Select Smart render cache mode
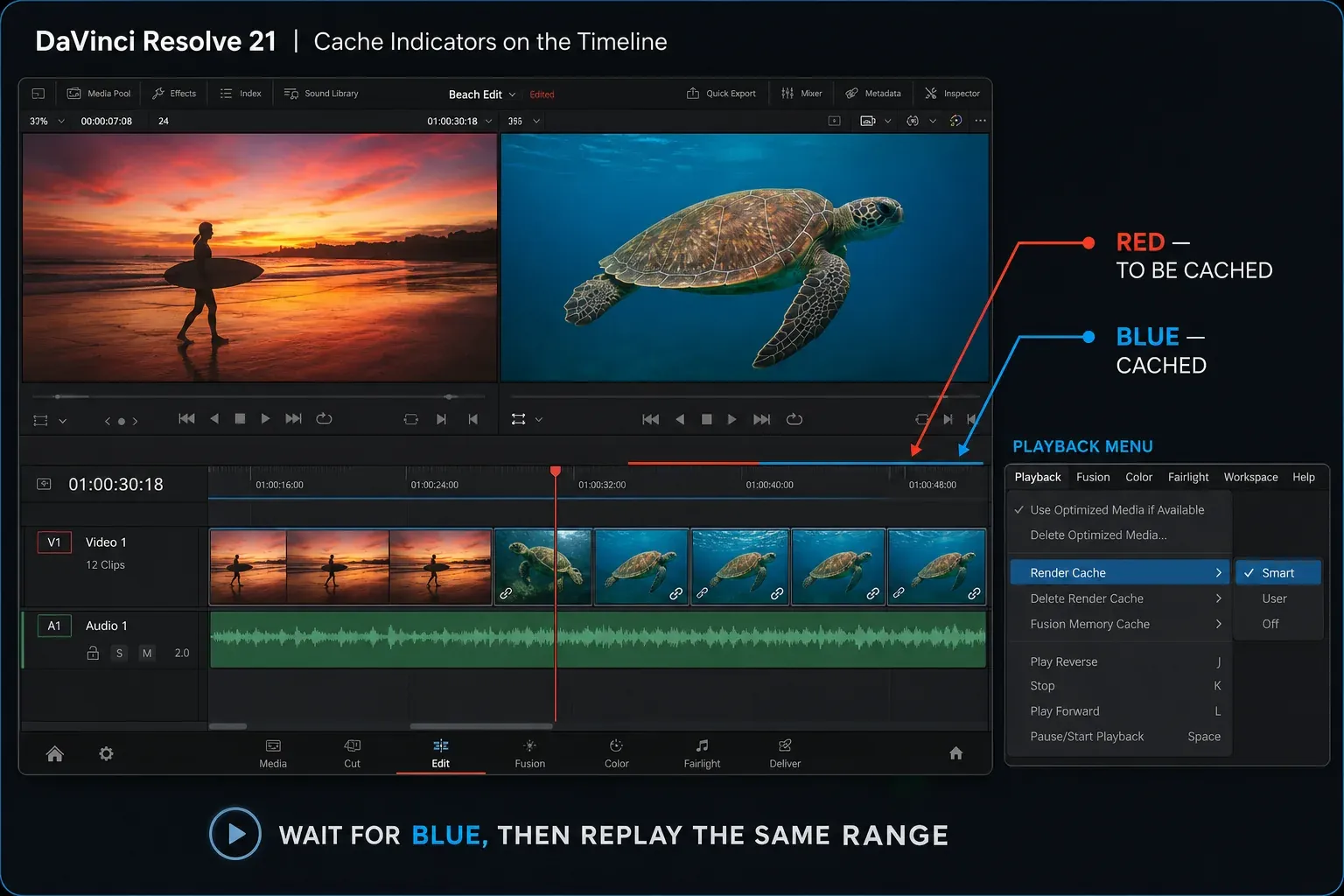This screenshot has width=1344, height=896. 1278,573
